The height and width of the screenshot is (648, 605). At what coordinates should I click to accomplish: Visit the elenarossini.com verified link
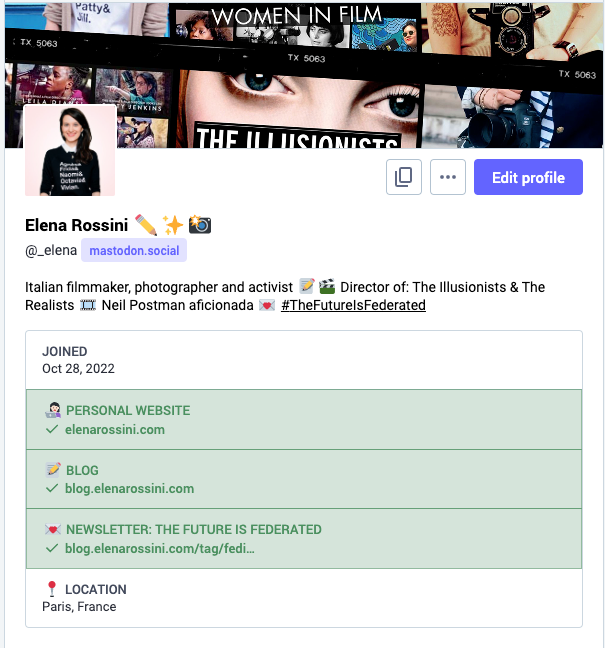[115, 429]
